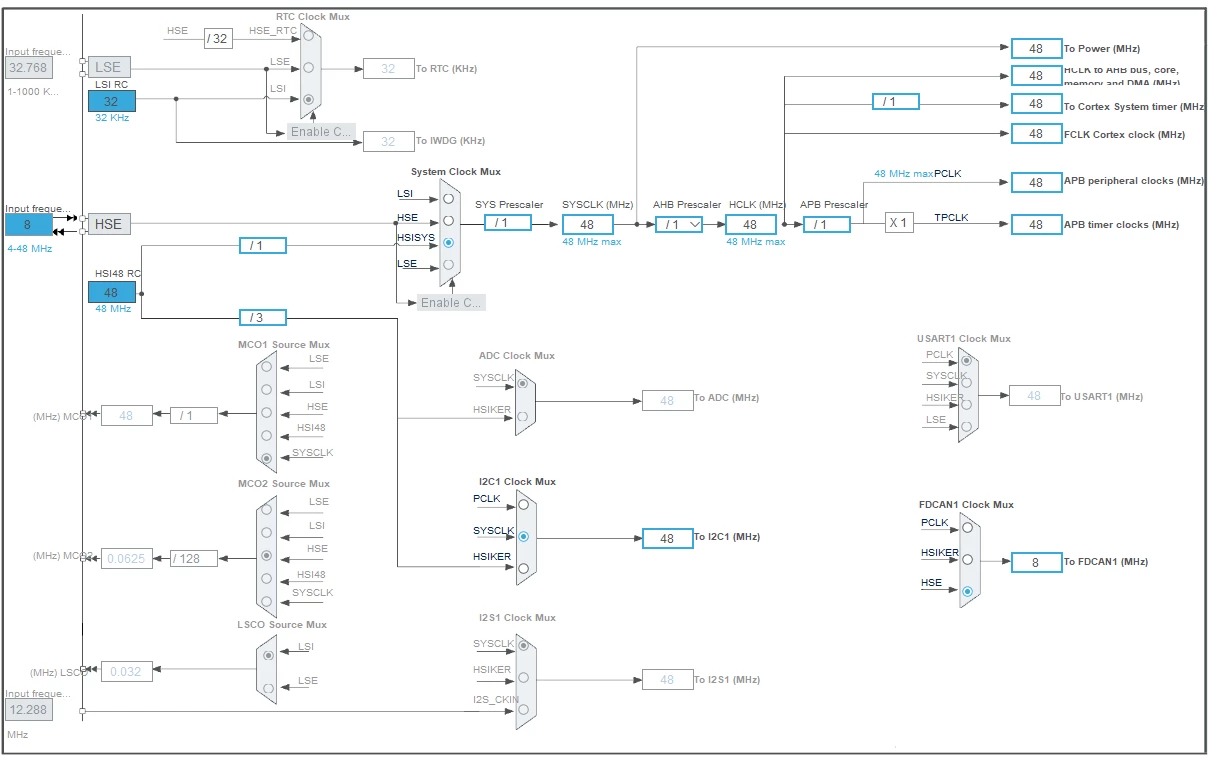This screenshot has width=1213, height=761.
Task: Select LSE in MCO1 Source Mux
Action: tap(266, 366)
